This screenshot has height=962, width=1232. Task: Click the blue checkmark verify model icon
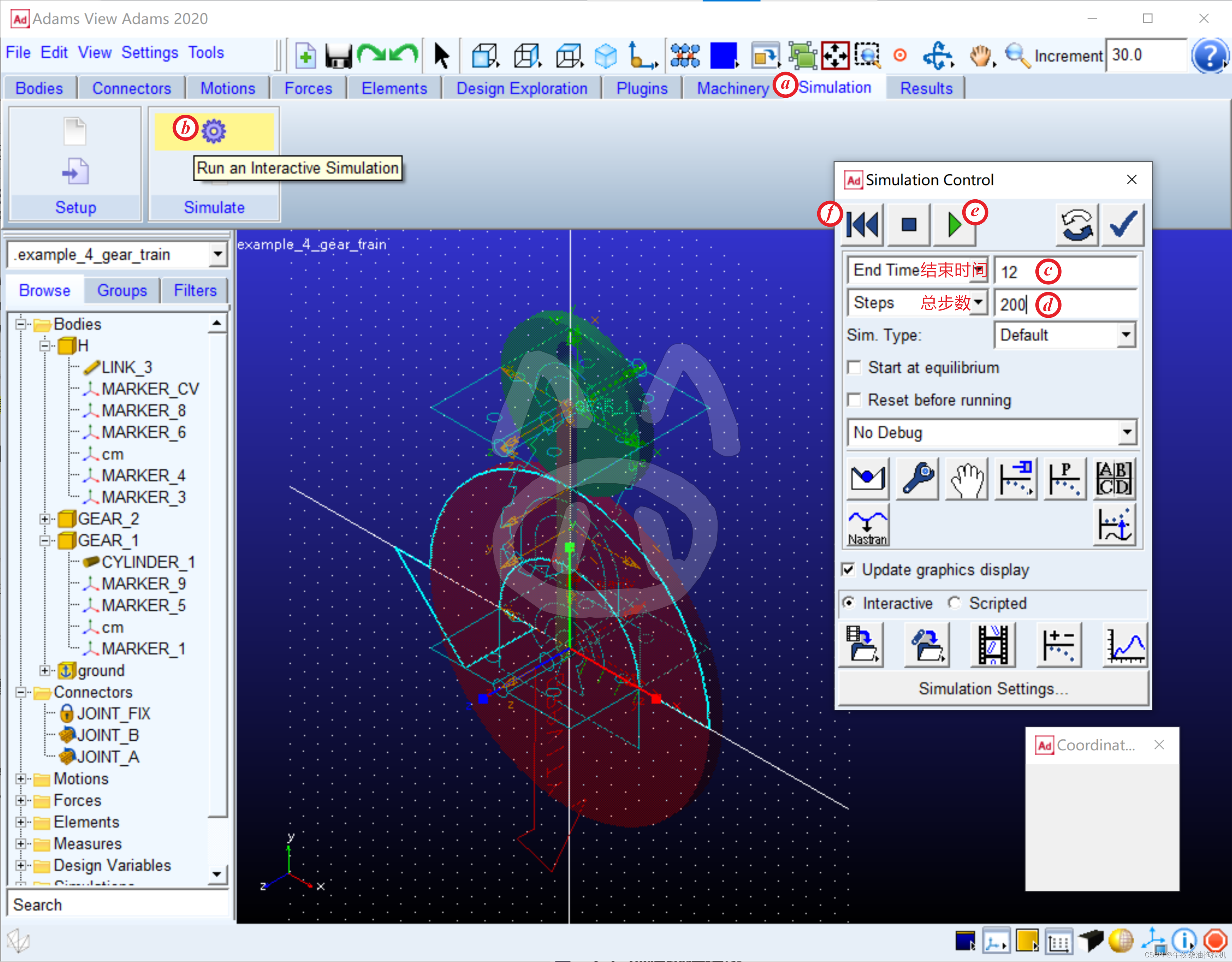(x=1123, y=225)
